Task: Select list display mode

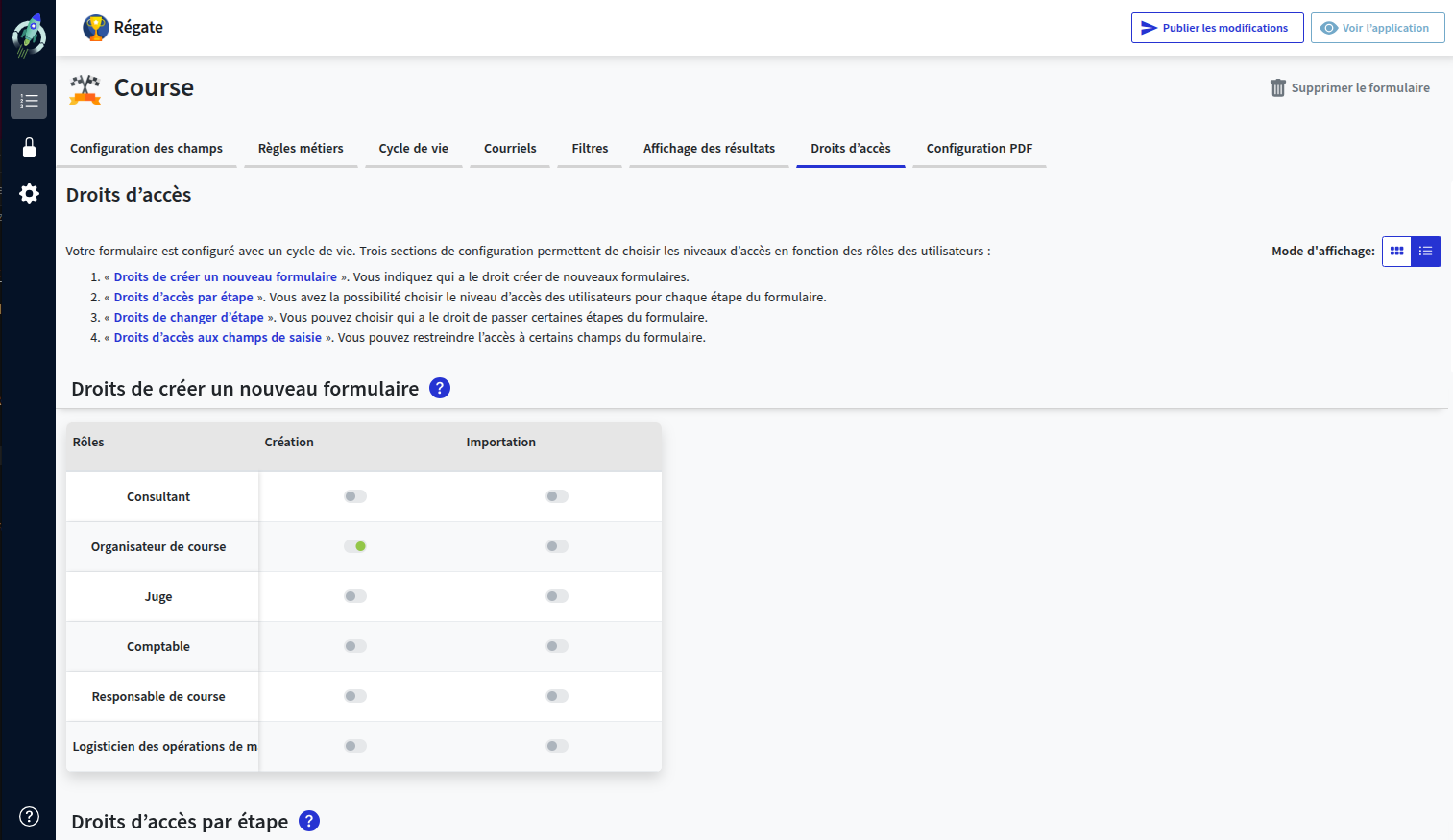Action: point(1425,251)
